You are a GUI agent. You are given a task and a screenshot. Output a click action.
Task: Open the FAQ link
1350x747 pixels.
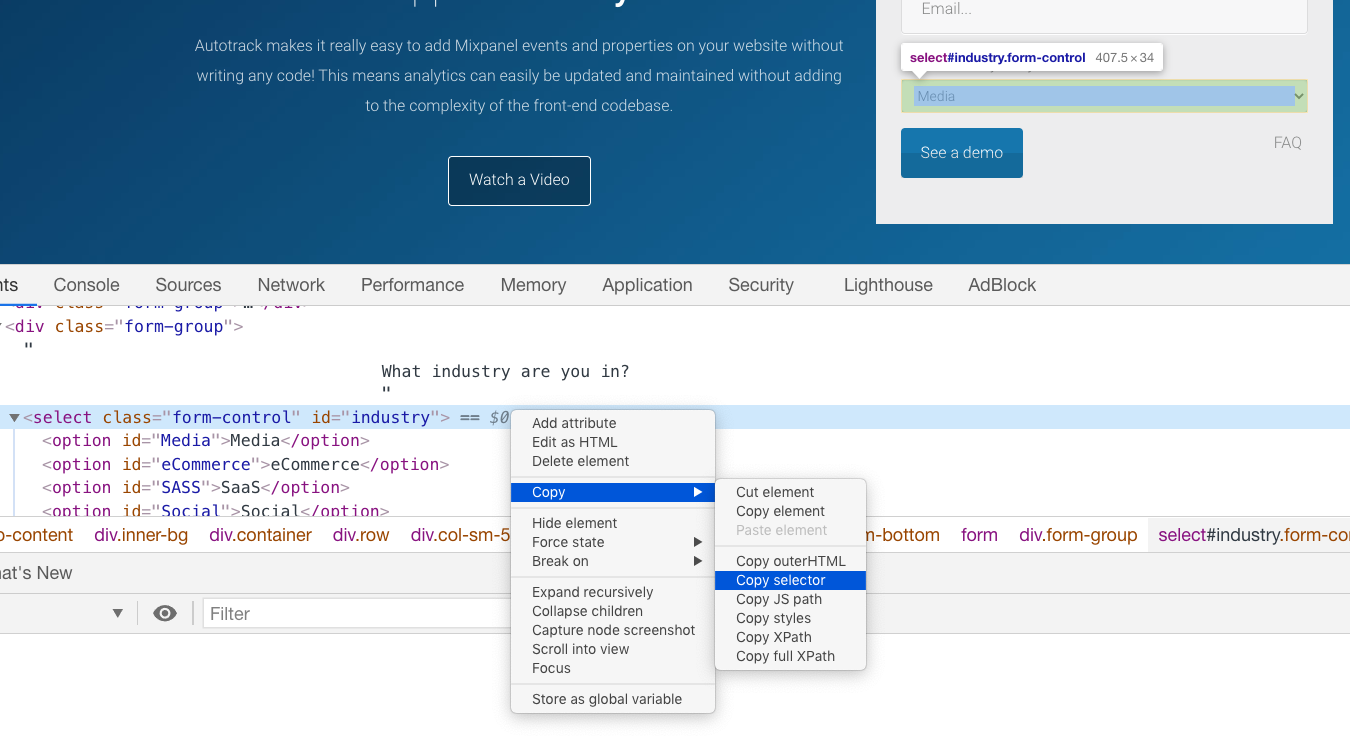(x=1288, y=143)
